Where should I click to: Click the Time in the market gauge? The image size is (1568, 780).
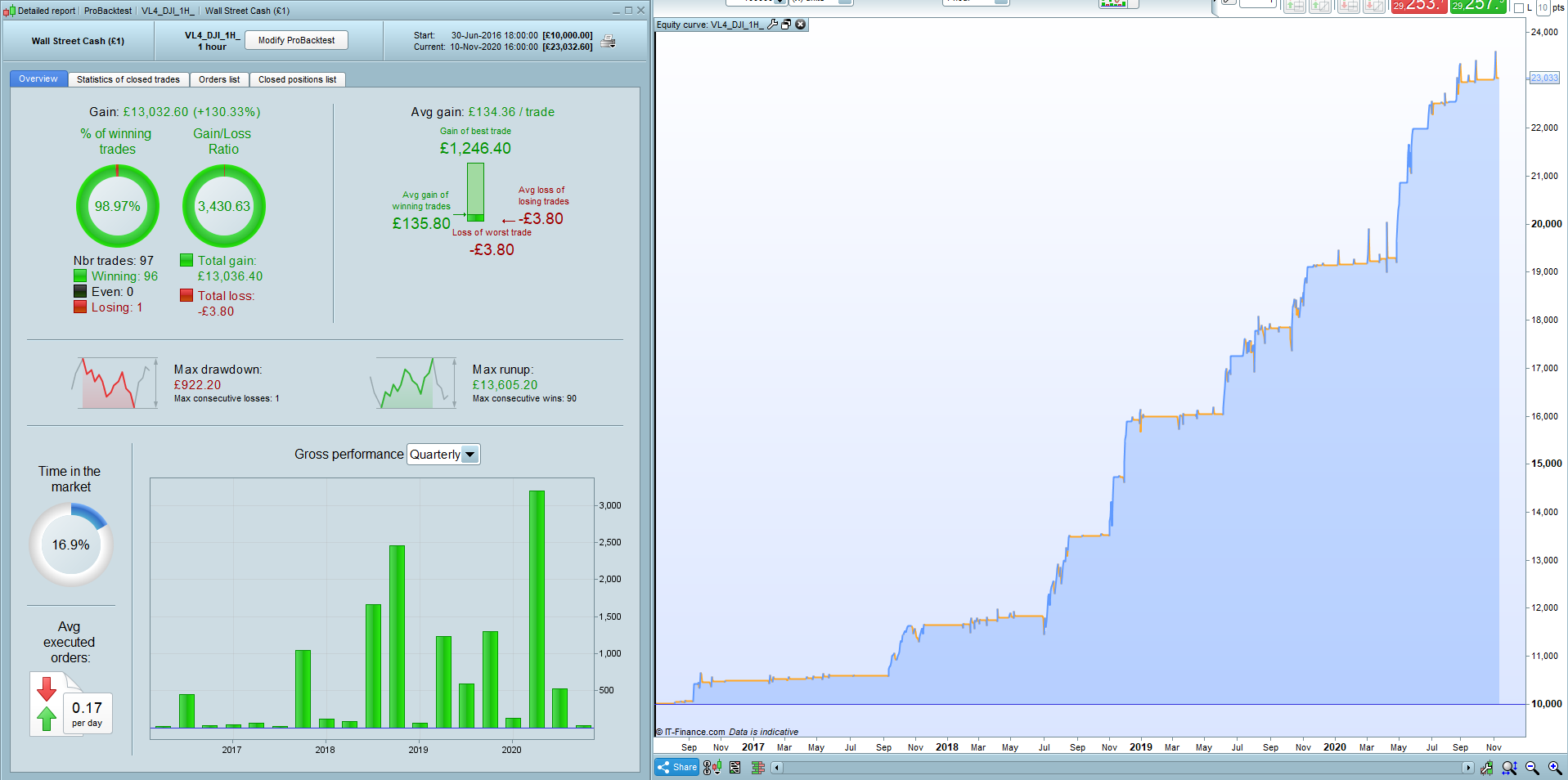(x=71, y=545)
